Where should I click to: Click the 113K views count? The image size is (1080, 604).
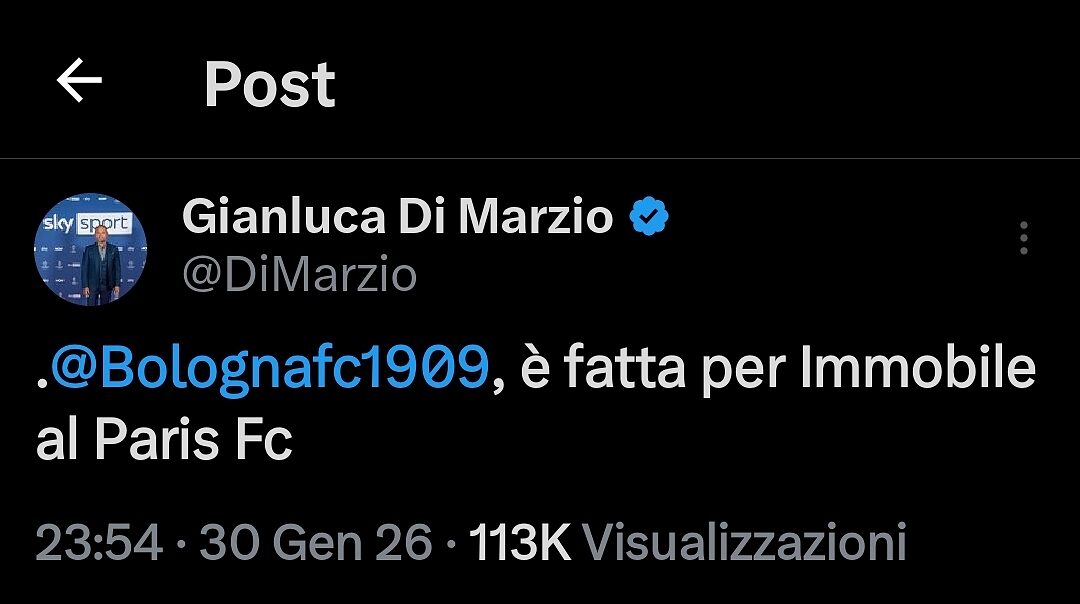pos(520,542)
